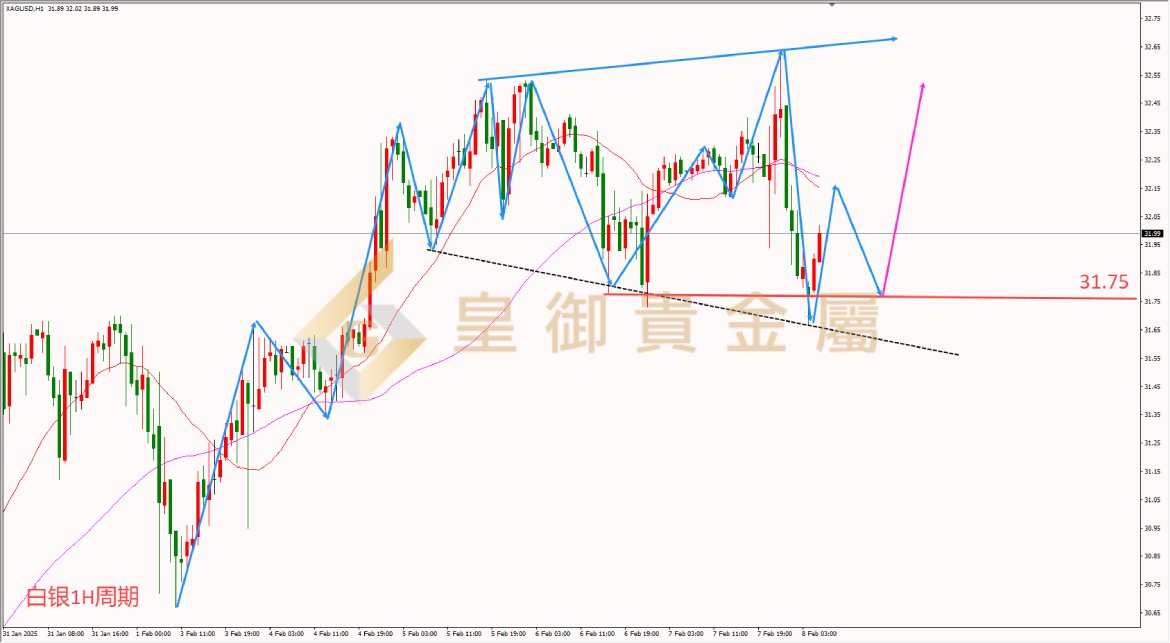Click the 32.05 price scale label
Viewport: 1170px width, 643px height.
tap(1152, 217)
